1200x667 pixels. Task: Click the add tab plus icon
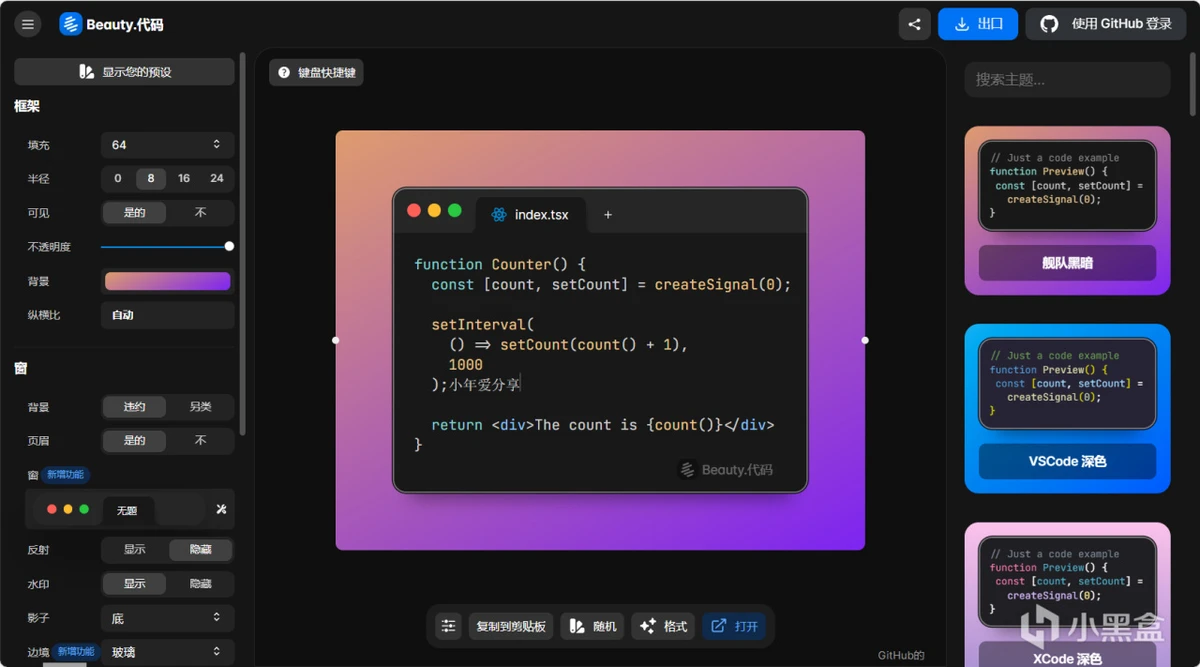tap(607, 214)
